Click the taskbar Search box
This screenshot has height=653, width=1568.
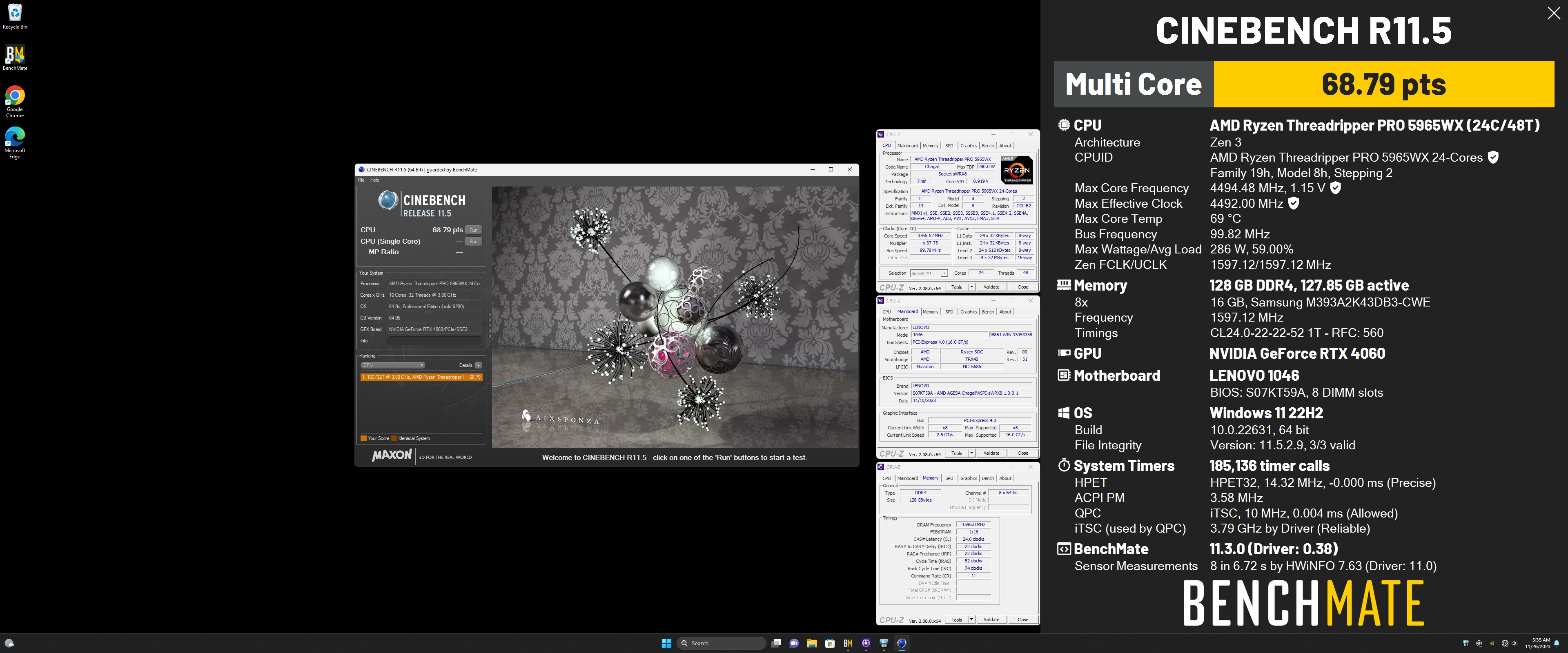coord(721,643)
